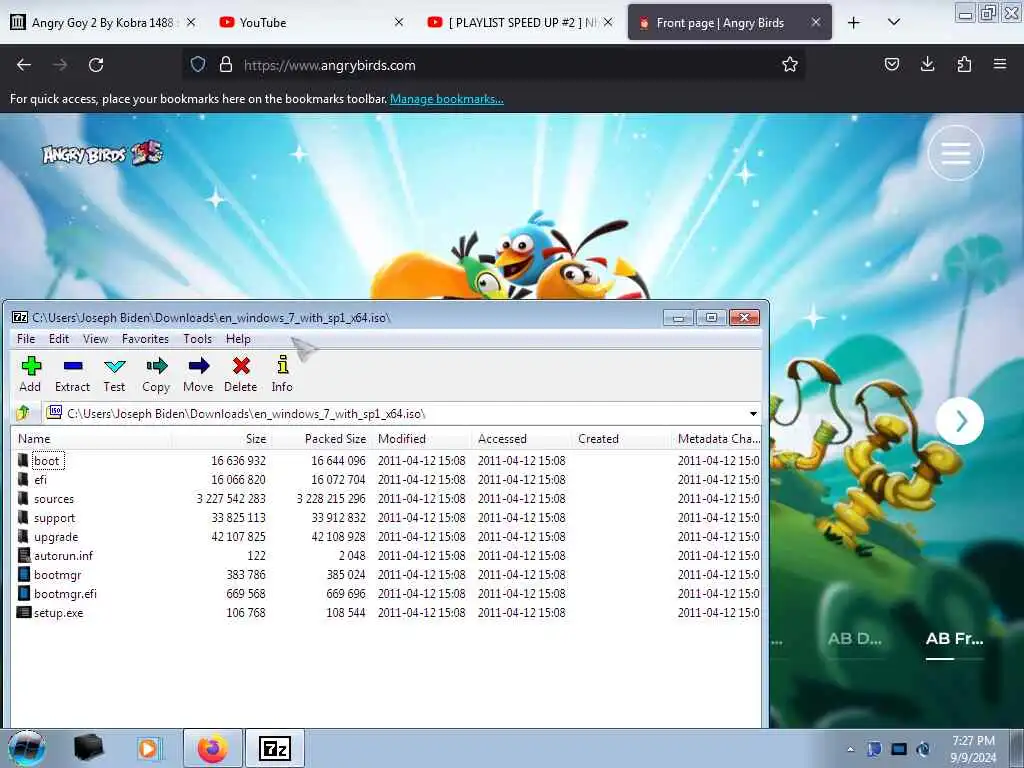Click the taskbar clock showing 7:27 PM
The height and width of the screenshot is (768, 1024).
pyautogui.click(x=973, y=749)
